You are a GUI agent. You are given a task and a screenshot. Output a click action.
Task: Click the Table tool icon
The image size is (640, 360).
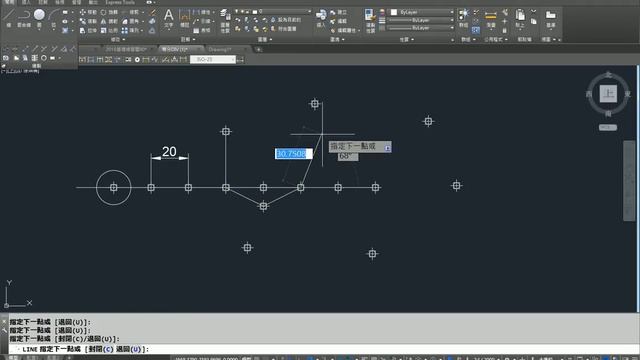196,30
